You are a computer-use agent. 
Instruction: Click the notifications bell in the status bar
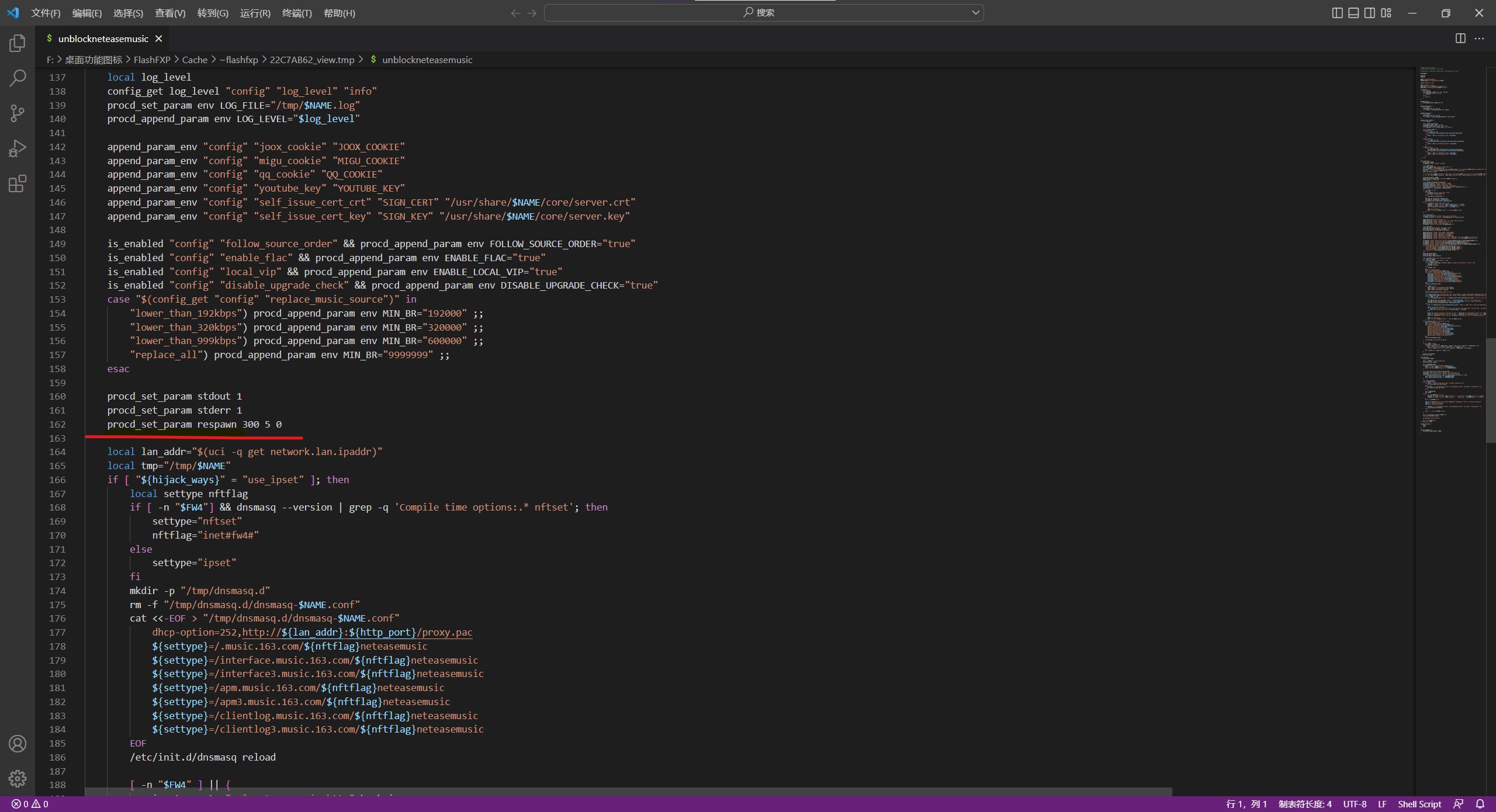click(1480, 804)
